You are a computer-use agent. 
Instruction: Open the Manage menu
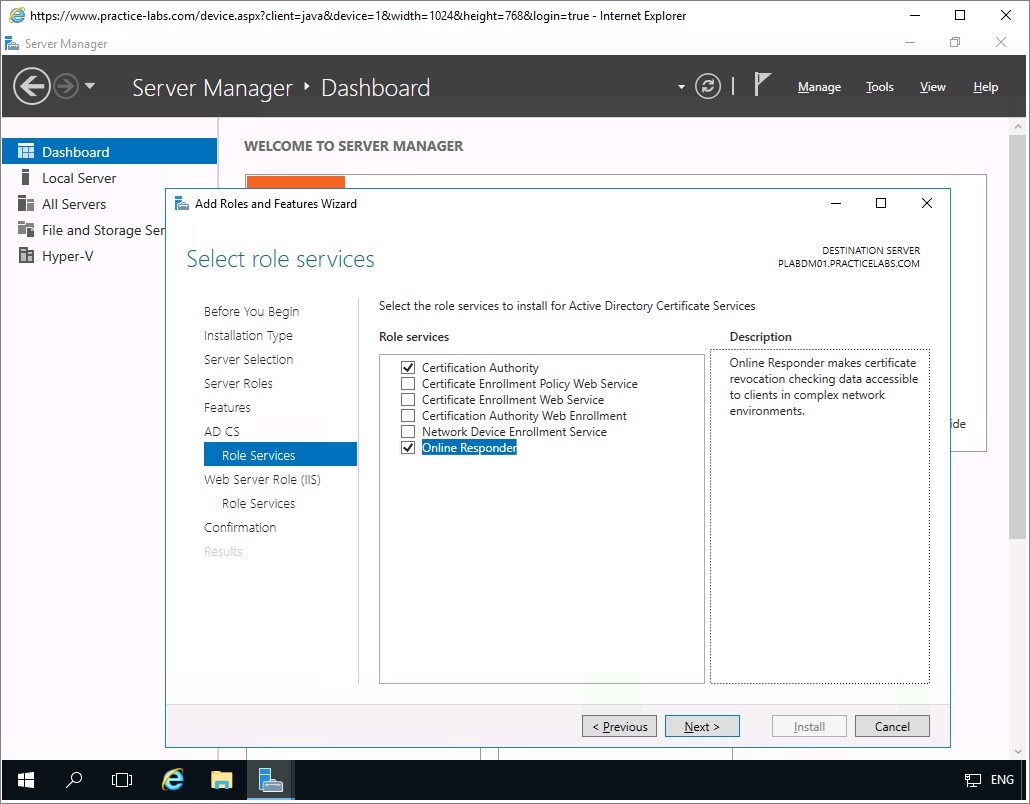point(819,87)
